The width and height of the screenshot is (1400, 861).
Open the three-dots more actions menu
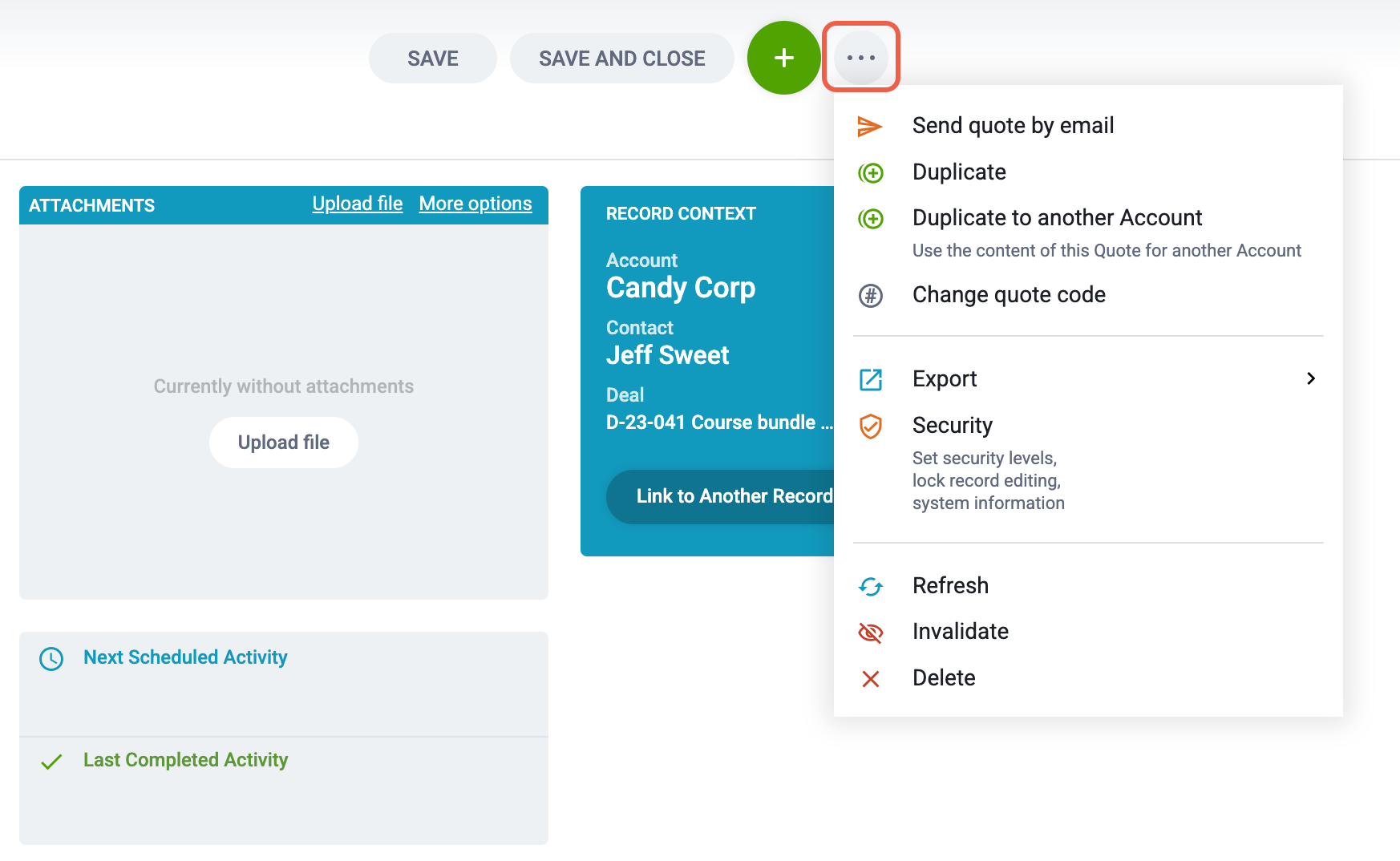pos(860,58)
